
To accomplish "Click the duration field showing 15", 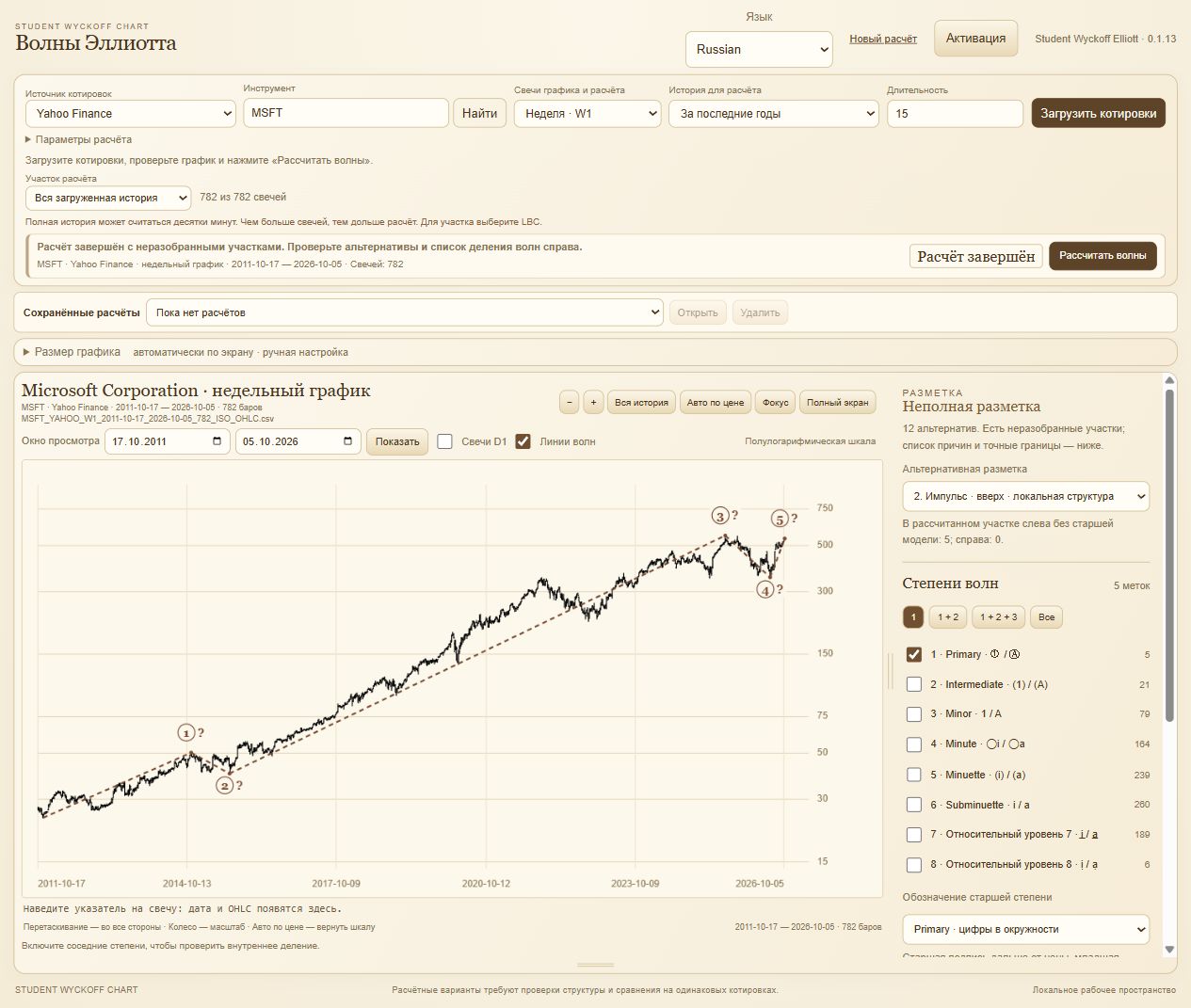I will tap(955, 114).
